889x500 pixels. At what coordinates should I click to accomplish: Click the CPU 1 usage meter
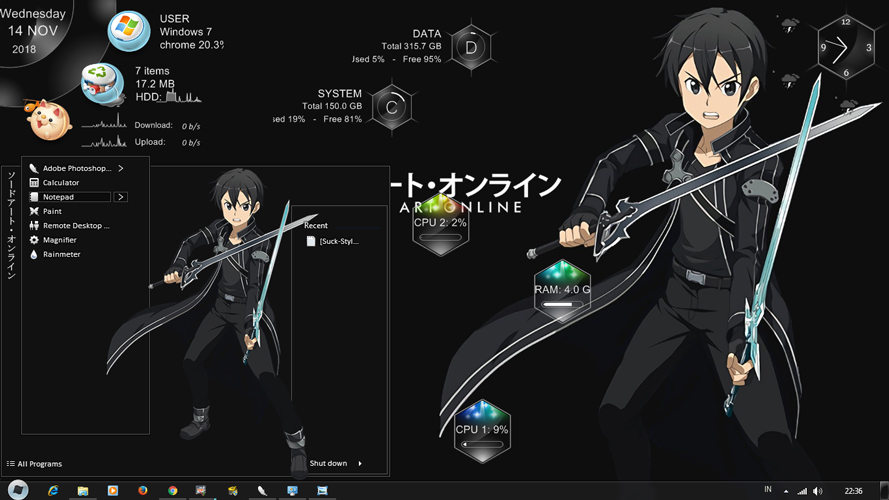click(482, 431)
